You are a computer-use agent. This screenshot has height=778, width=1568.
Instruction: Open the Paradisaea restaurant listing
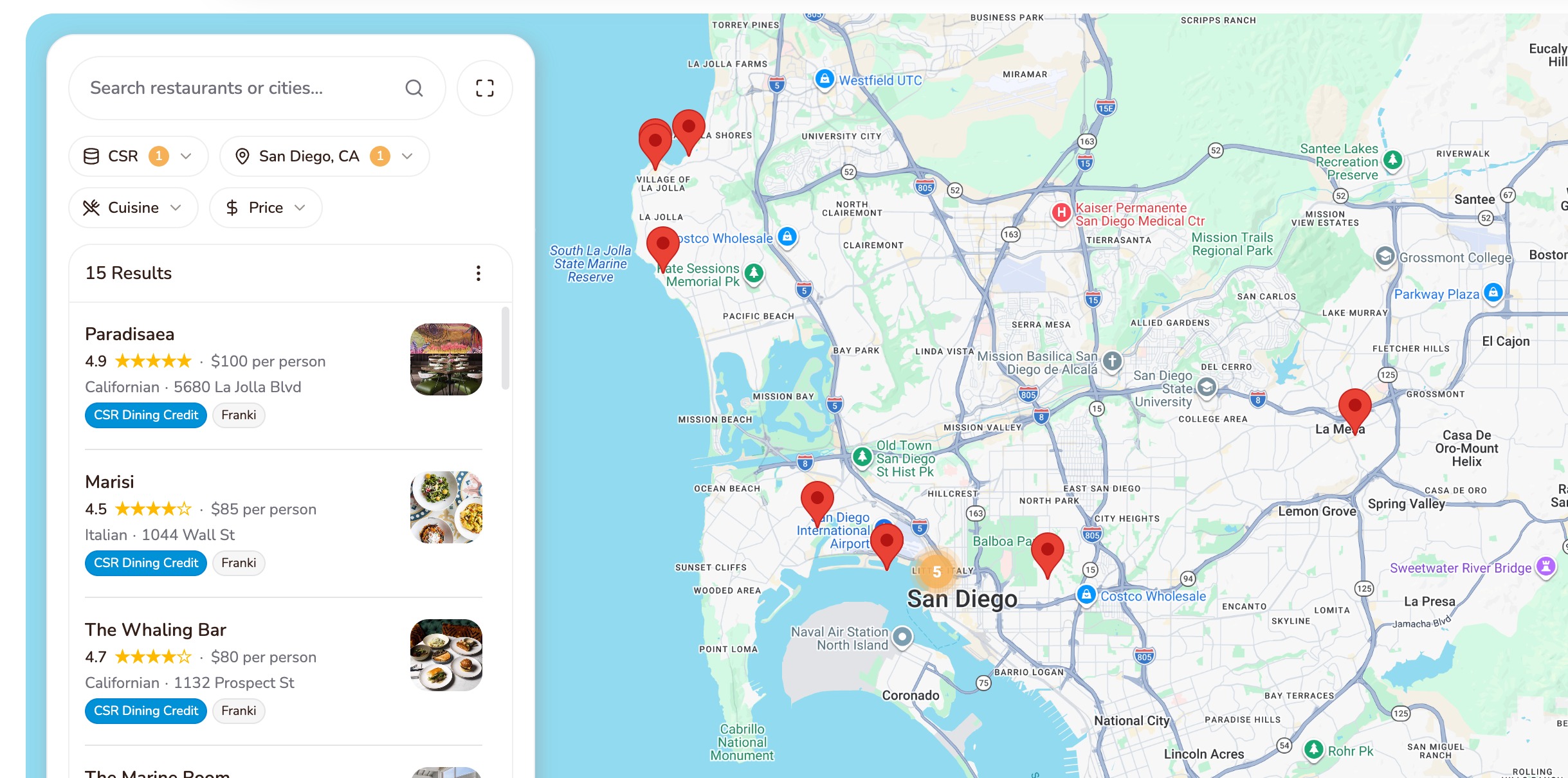click(x=284, y=375)
